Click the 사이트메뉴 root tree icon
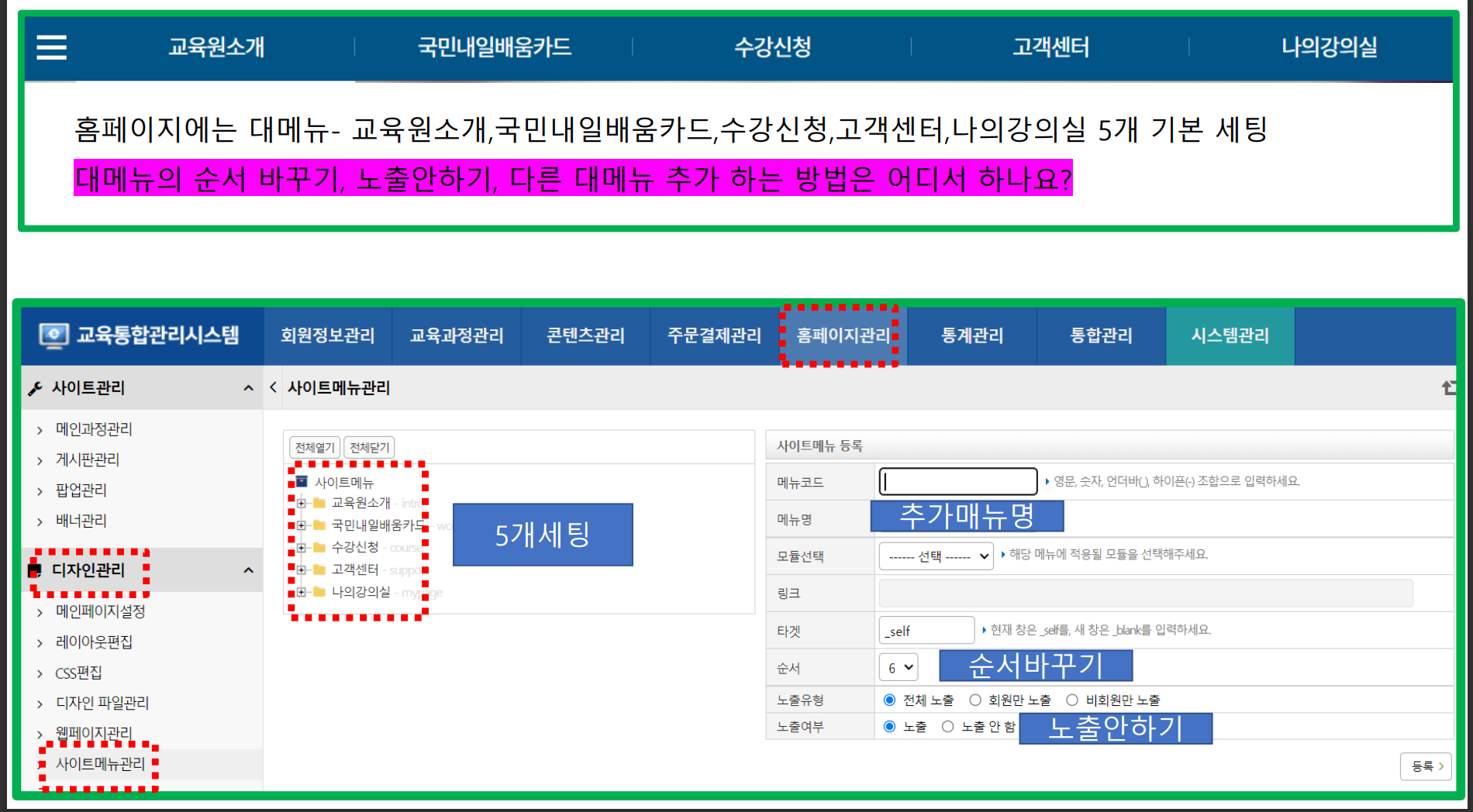Image resolution: width=1473 pixels, height=812 pixels. (x=302, y=482)
